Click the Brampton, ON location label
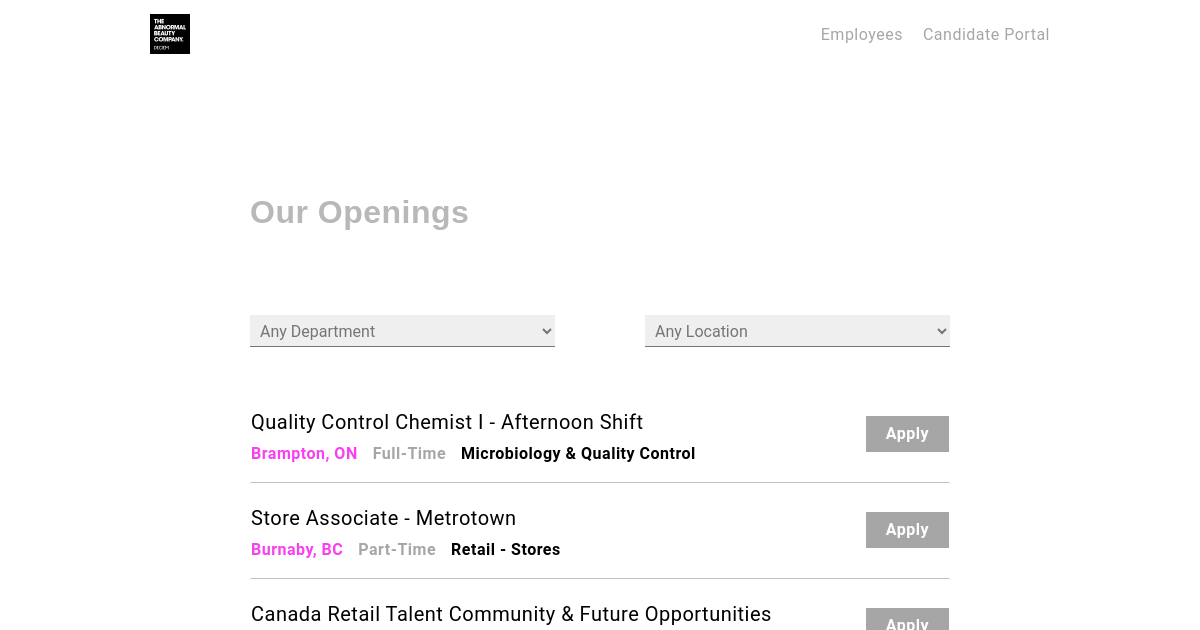 click(x=304, y=453)
